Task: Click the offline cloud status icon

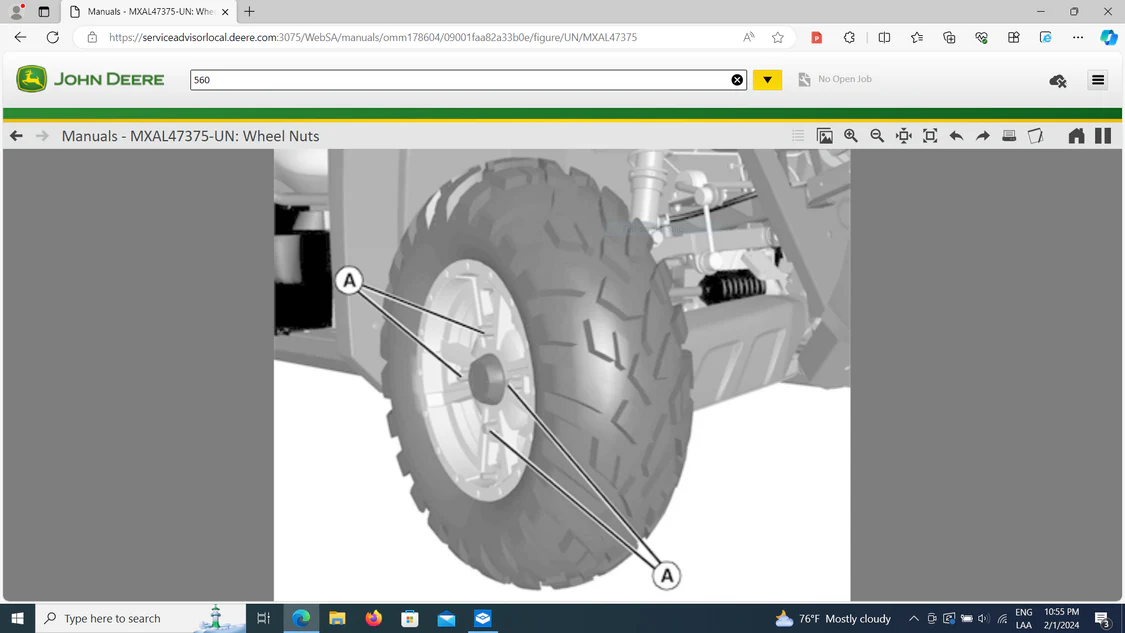Action: 1058,80
